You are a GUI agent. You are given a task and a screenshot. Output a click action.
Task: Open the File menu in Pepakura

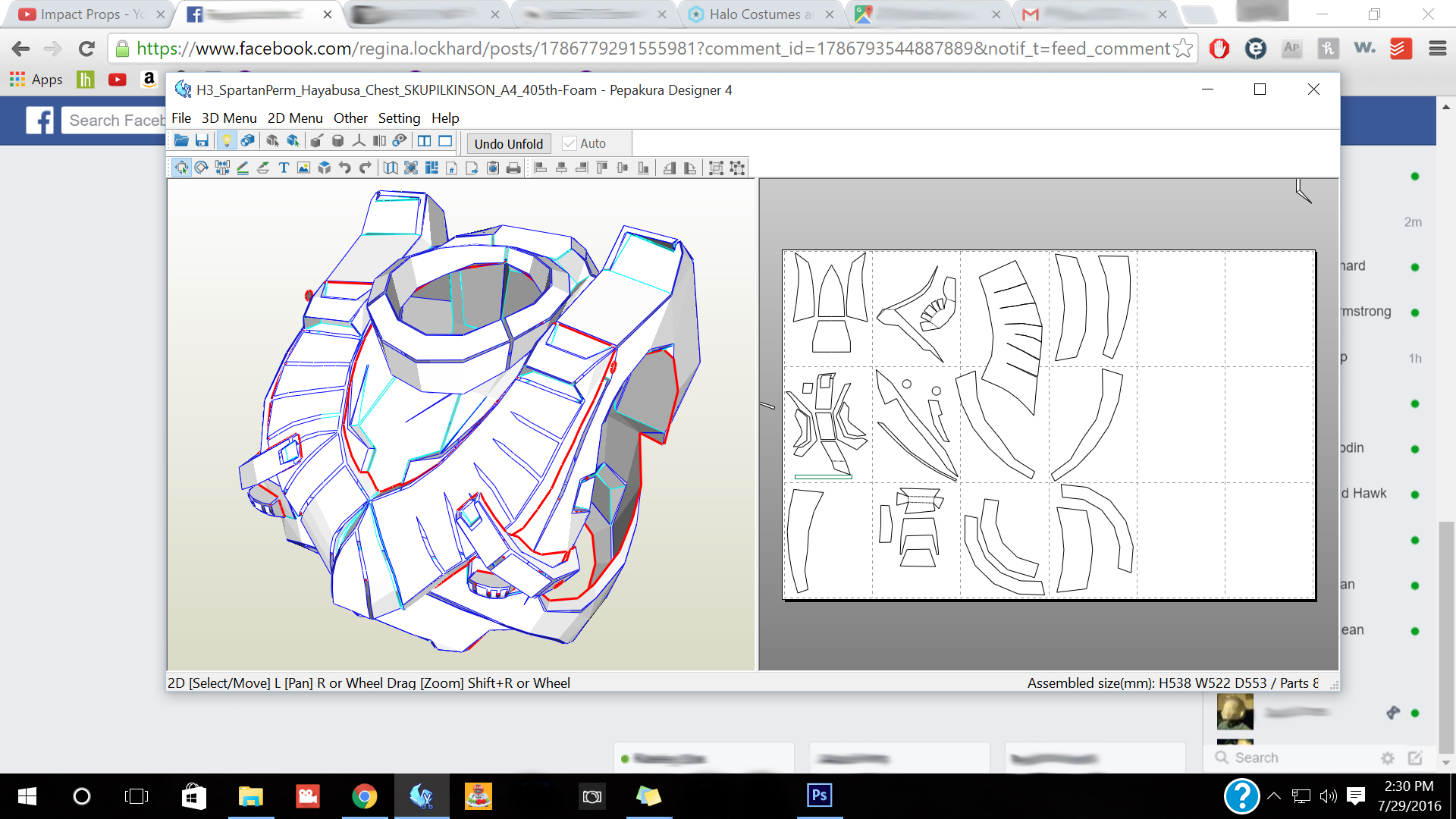click(181, 118)
